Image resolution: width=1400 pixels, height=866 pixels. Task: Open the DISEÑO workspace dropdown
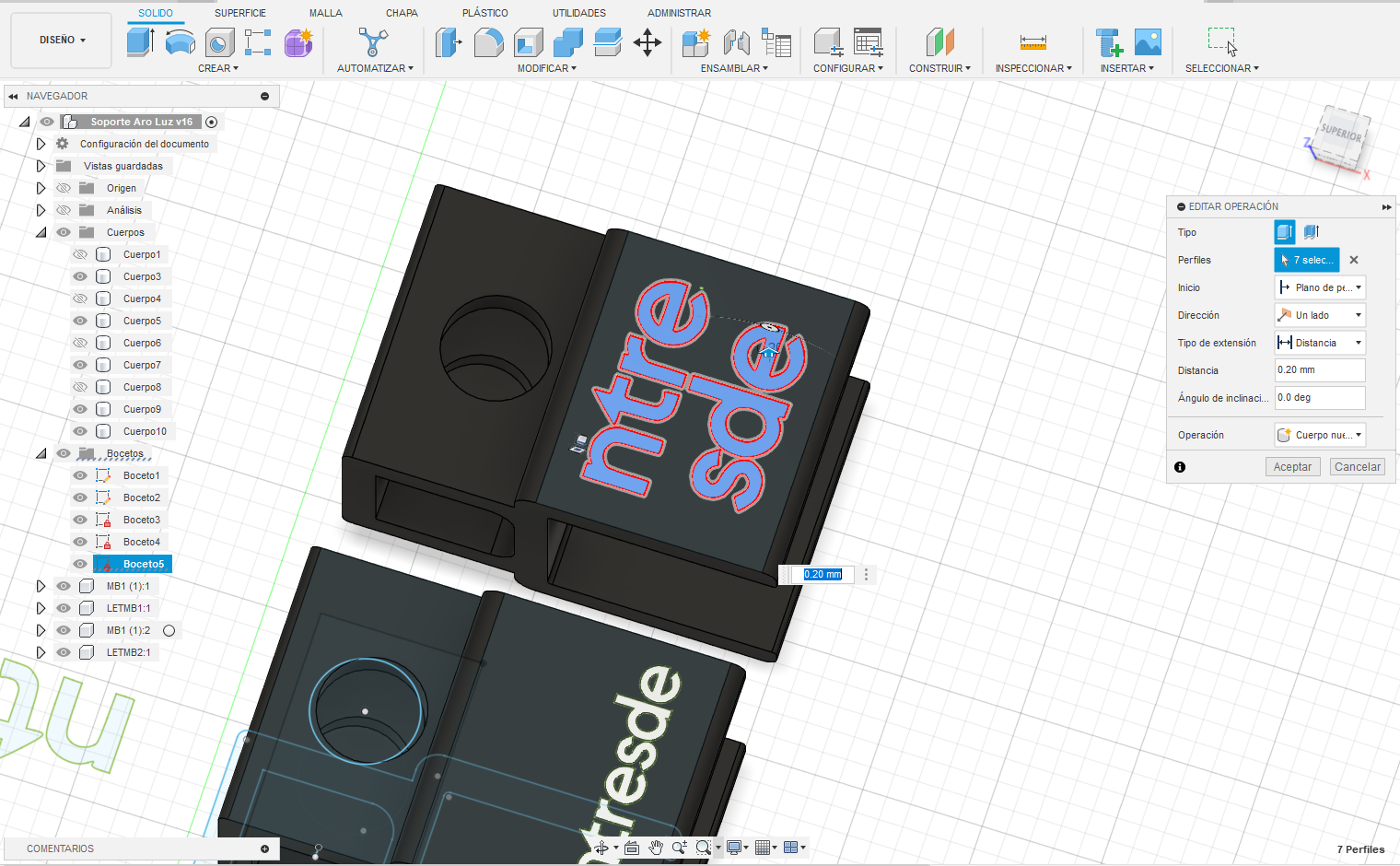pyautogui.click(x=62, y=41)
